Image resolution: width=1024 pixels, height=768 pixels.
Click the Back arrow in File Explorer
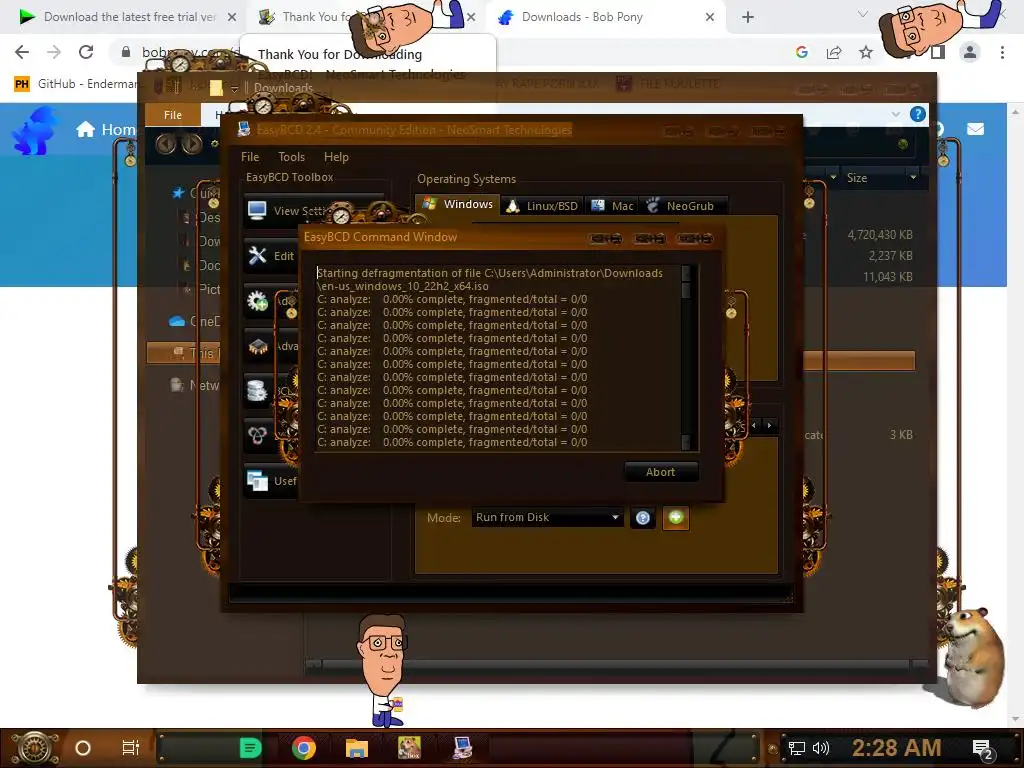point(166,143)
